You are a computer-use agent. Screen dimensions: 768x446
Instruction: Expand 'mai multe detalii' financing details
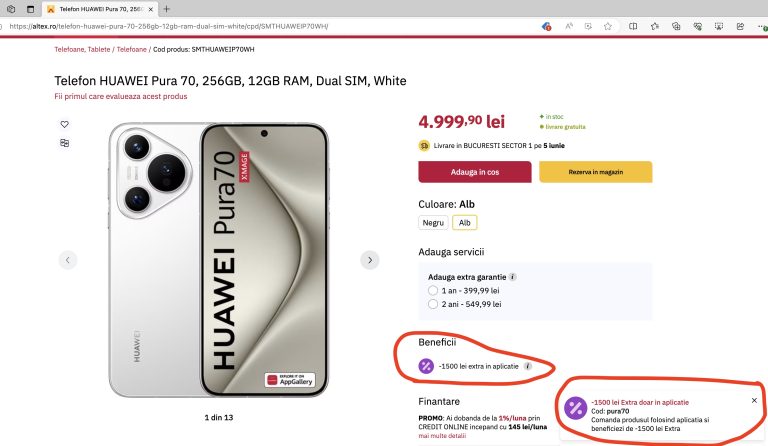click(x=443, y=436)
